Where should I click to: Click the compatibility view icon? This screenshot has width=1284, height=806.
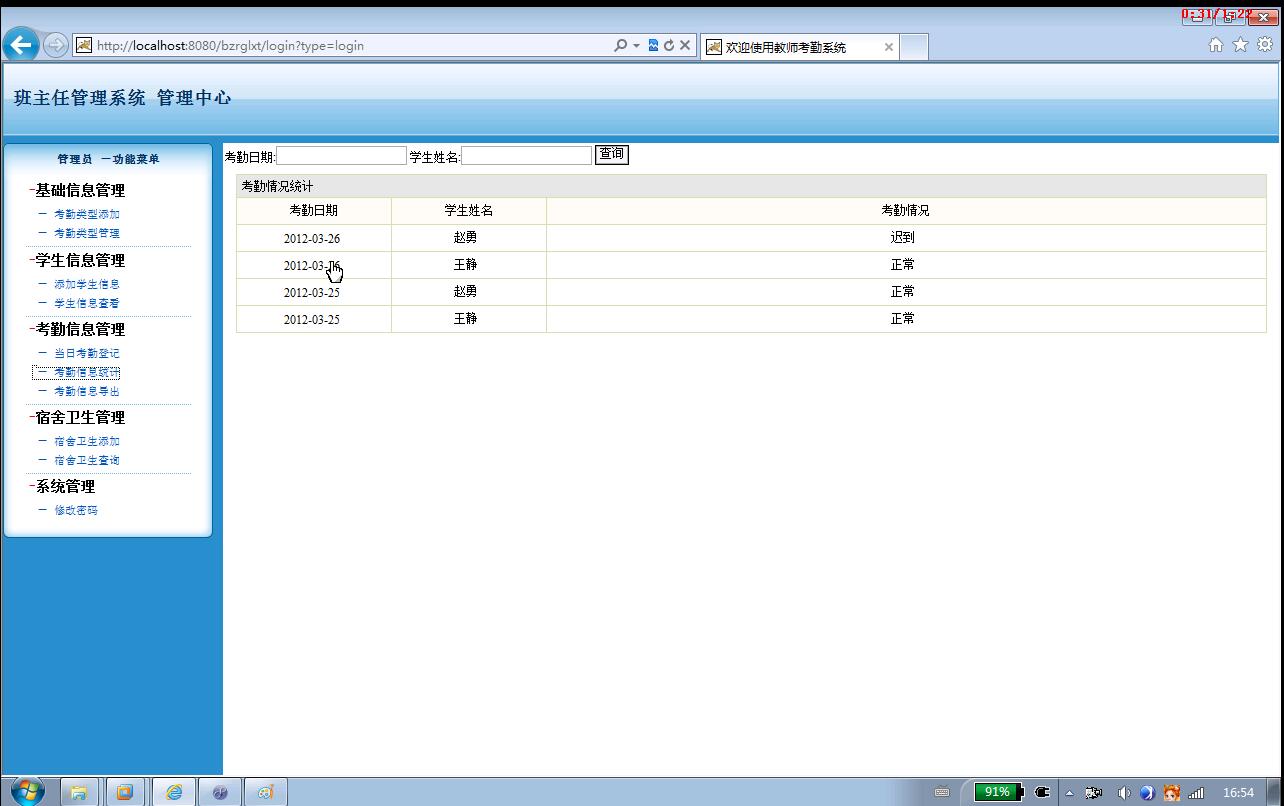click(653, 45)
